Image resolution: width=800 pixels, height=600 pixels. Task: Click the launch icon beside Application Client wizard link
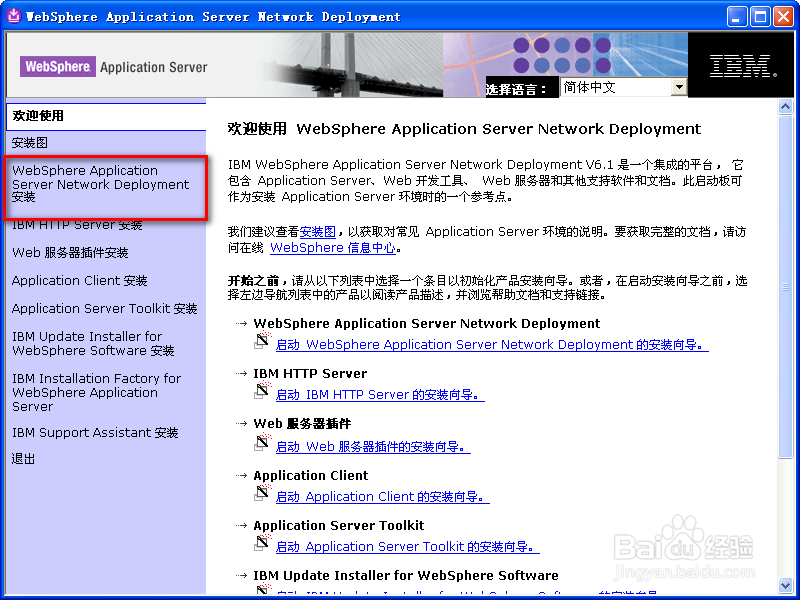point(263,492)
